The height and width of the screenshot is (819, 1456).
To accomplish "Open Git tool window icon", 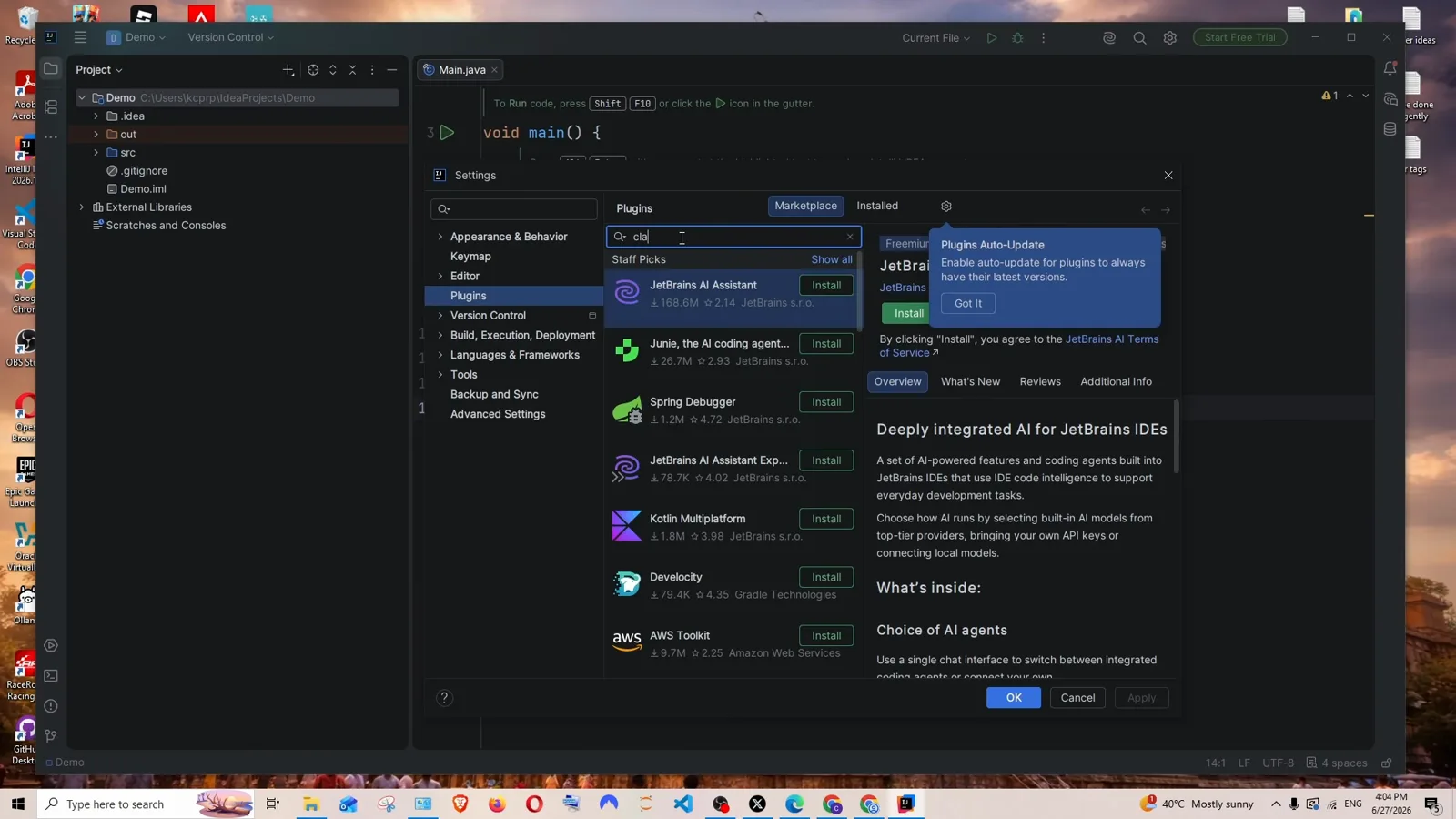I will click(x=51, y=736).
